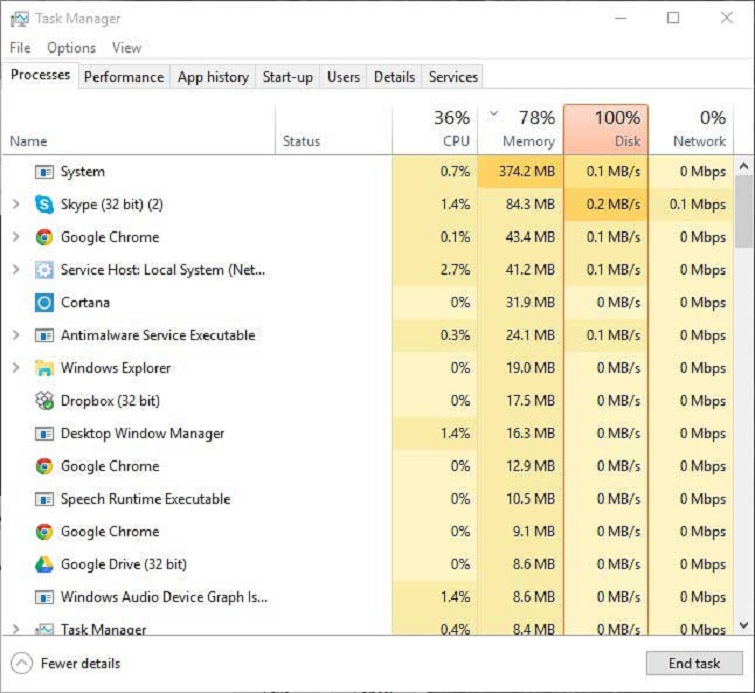The height and width of the screenshot is (693, 755).
Task: Expand the Windows Explorer process group
Action: tap(15, 368)
